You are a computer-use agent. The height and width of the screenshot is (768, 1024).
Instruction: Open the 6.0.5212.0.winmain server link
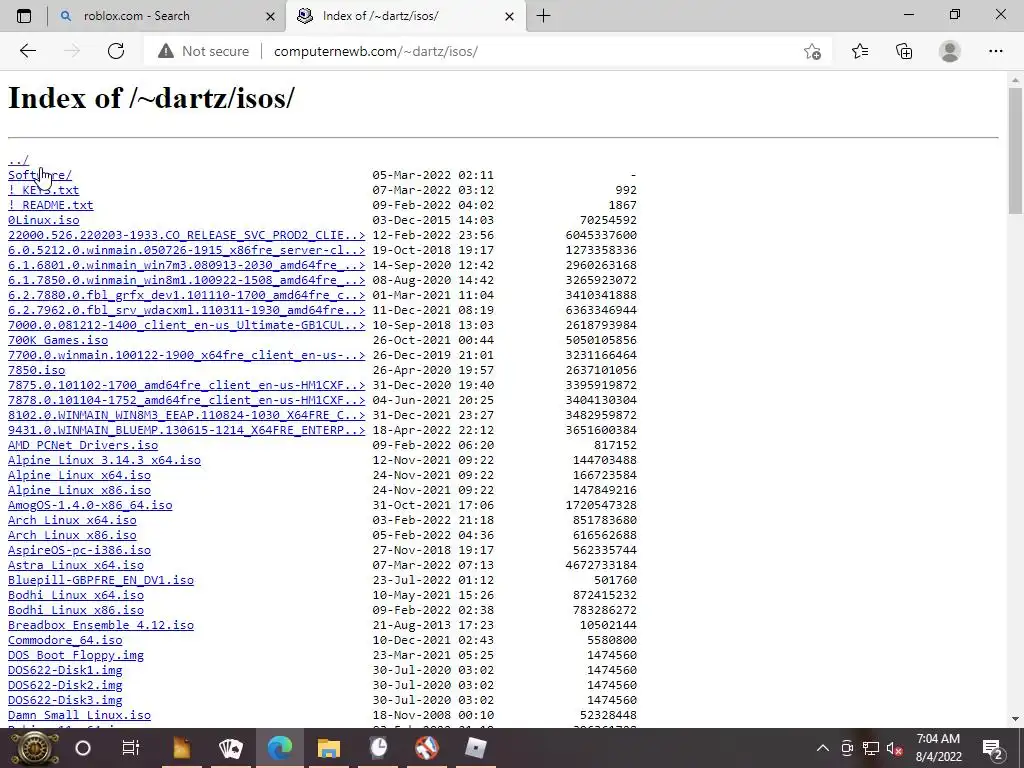click(186, 250)
